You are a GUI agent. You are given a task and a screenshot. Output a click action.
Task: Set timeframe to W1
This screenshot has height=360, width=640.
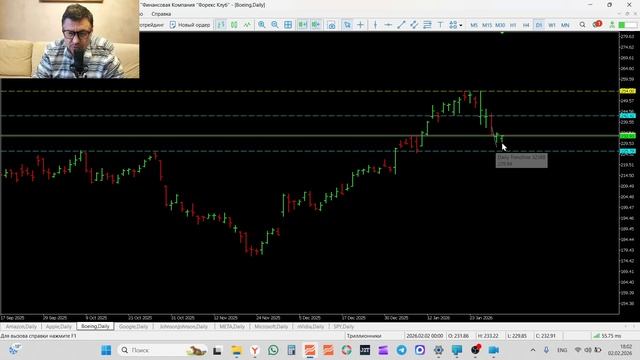tap(552, 25)
